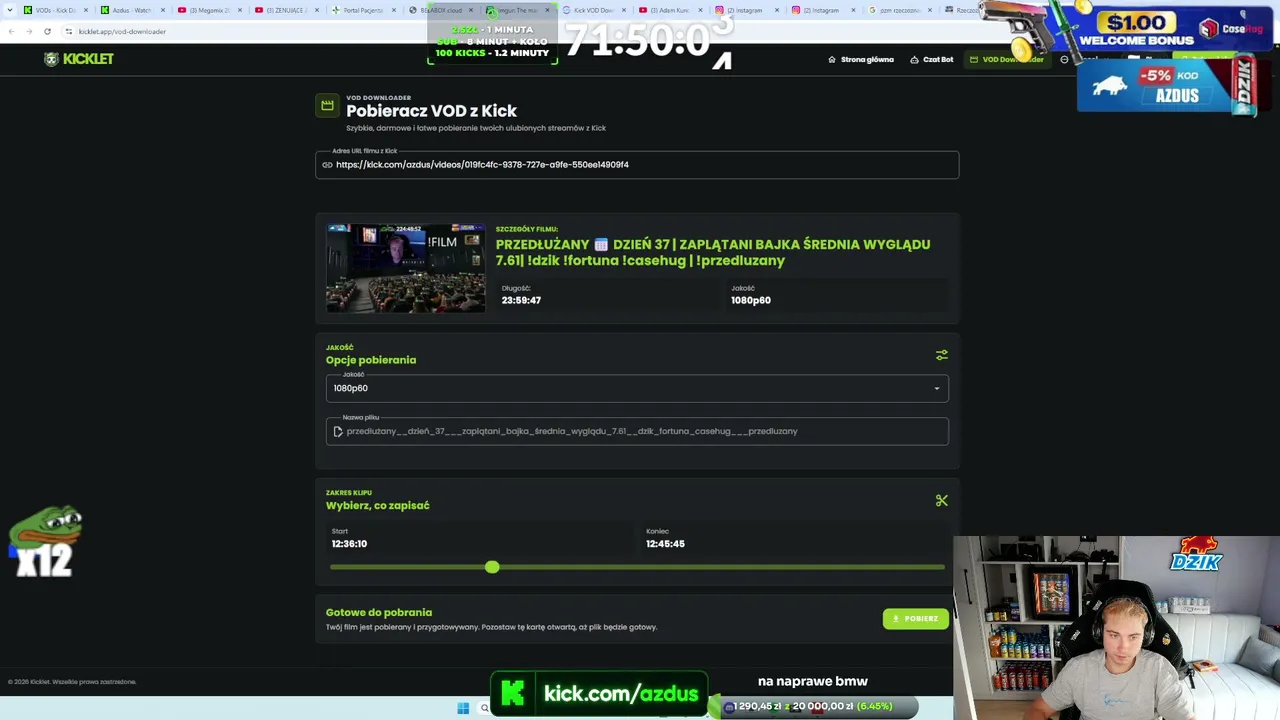The height and width of the screenshot is (720, 1280).
Task: Open the Windows Start menu
Action: tap(463, 708)
